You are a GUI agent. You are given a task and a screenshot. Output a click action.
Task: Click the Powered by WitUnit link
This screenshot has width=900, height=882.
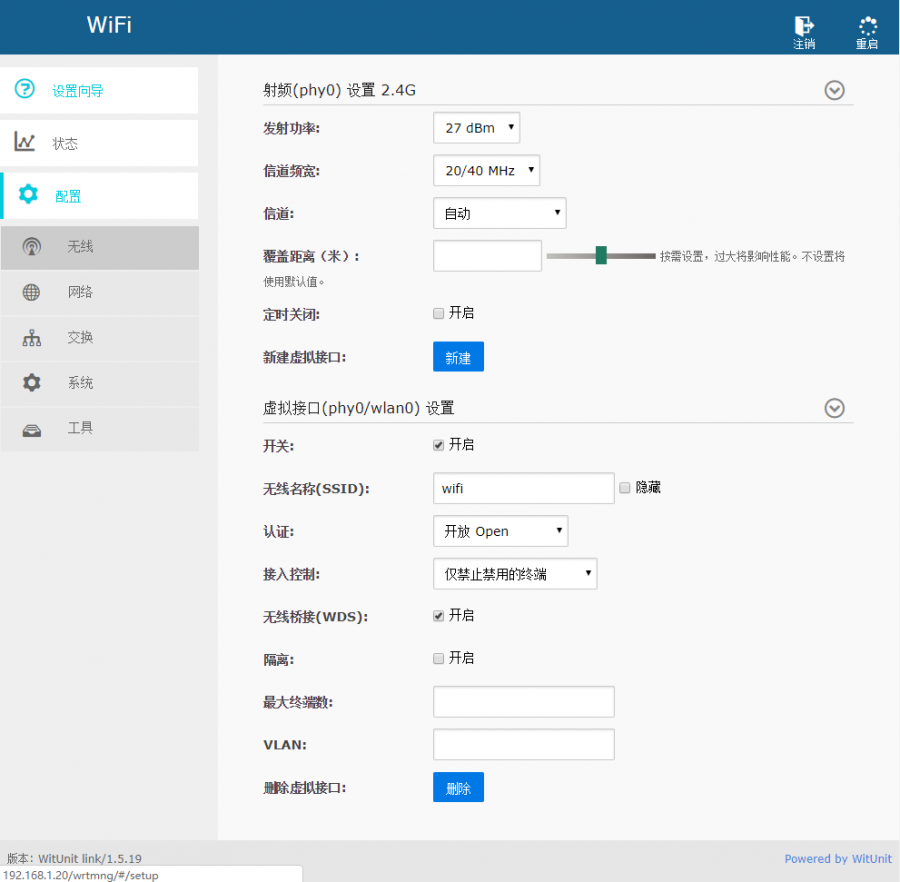point(838,858)
